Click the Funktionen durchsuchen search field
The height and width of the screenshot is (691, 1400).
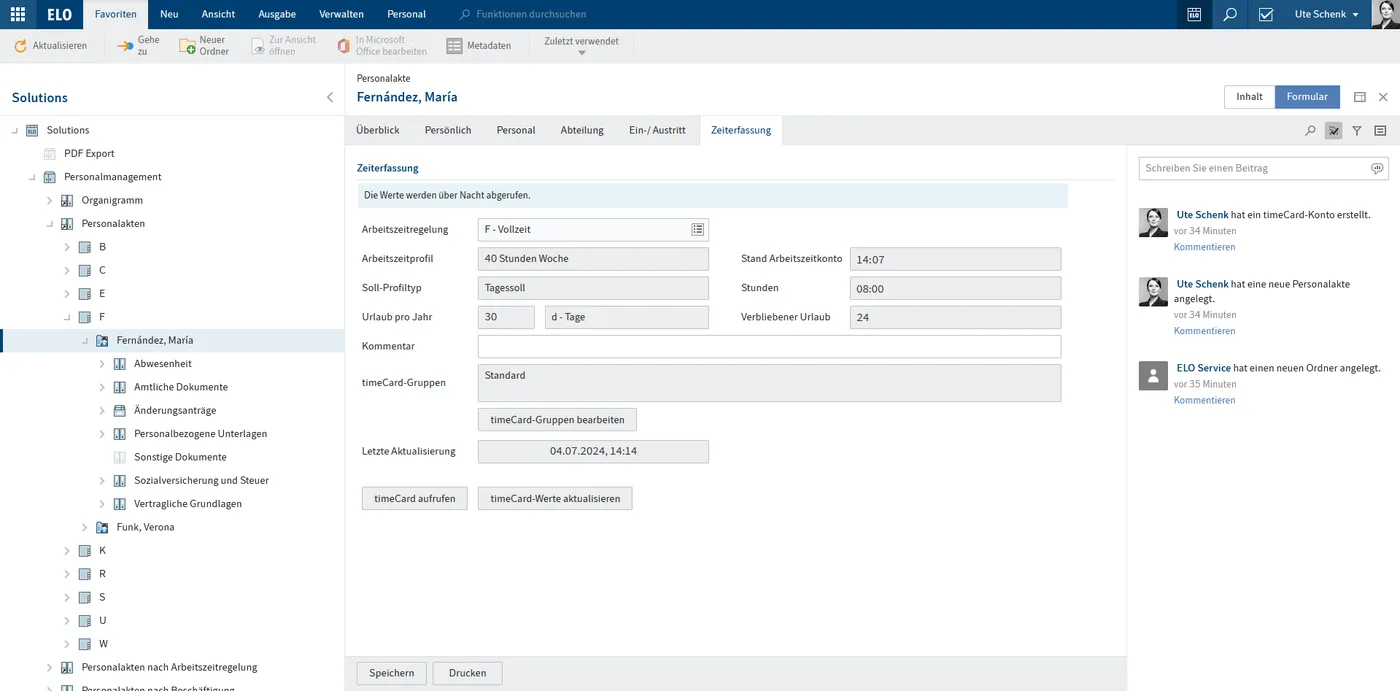531,14
